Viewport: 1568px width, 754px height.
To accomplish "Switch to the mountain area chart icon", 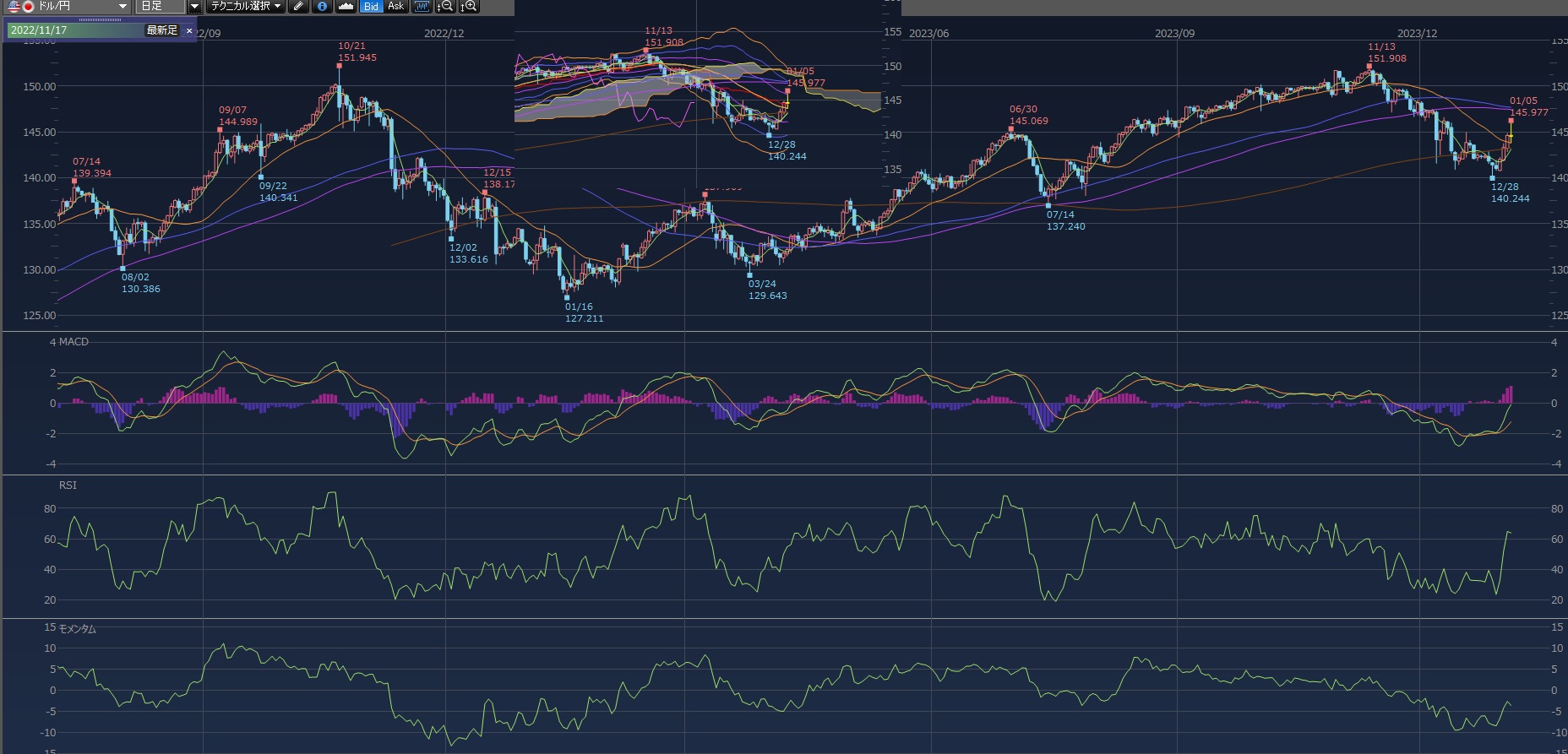I will pyautogui.click(x=346, y=6).
